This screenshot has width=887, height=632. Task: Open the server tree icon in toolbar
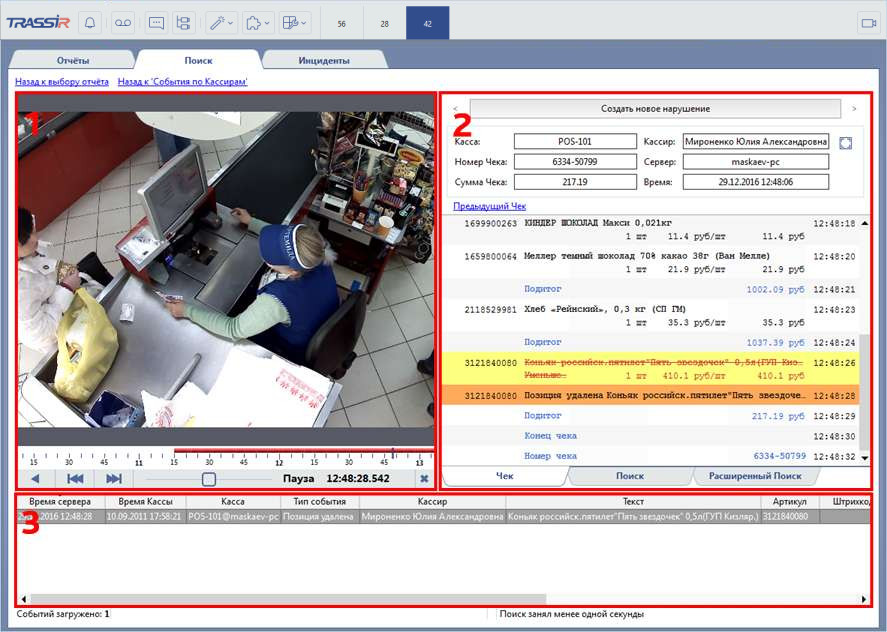(x=183, y=22)
